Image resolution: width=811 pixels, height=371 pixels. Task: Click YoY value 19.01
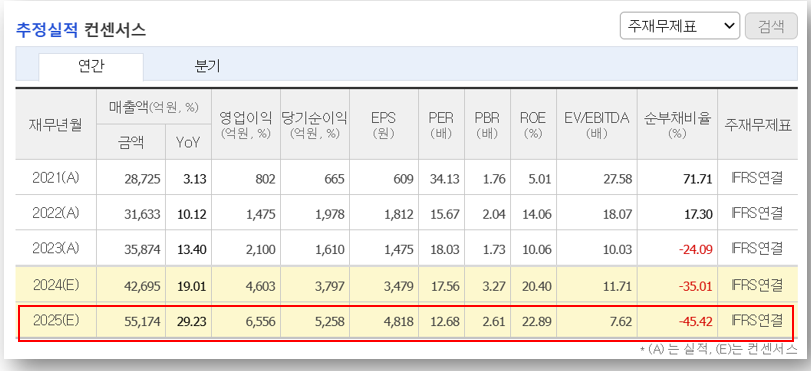(191, 286)
